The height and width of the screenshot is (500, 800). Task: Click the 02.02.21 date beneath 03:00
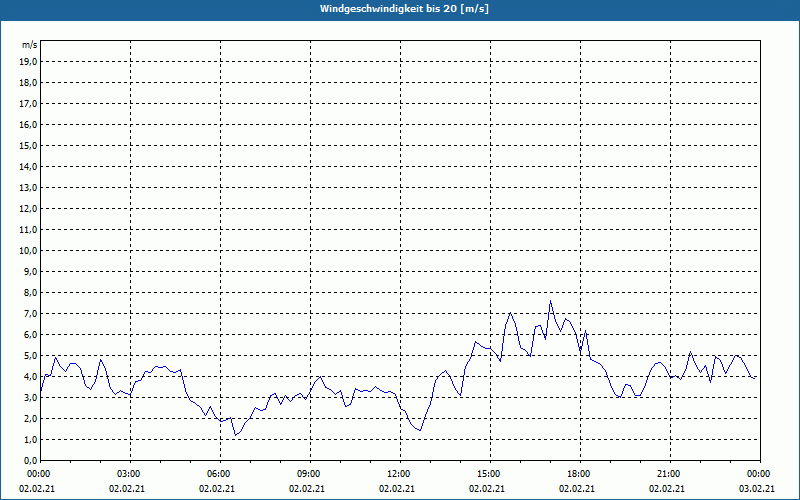point(127,488)
